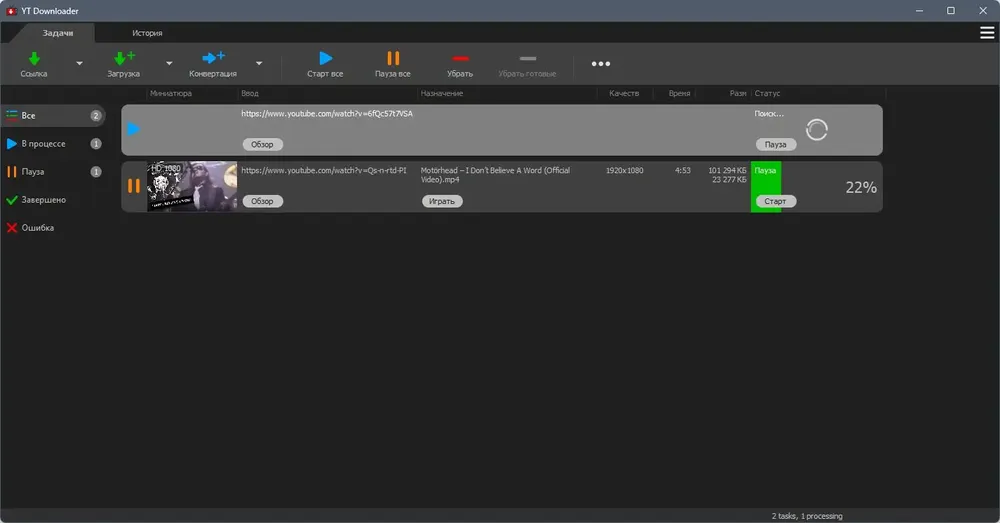Toggle the blue play icon of the first task
This screenshot has height=523, width=1000.
(x=133, y=129)
